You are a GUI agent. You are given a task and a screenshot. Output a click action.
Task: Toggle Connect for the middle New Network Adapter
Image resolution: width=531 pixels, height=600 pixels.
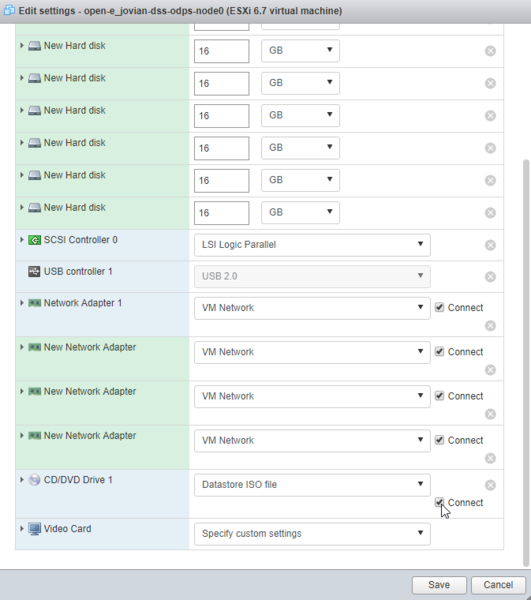click(439, 396)
